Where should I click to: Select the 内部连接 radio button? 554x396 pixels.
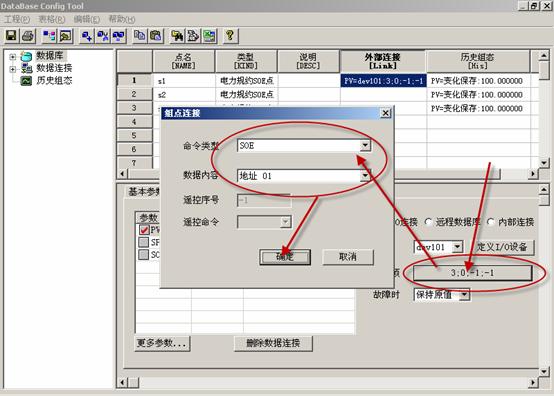(491, 222)
